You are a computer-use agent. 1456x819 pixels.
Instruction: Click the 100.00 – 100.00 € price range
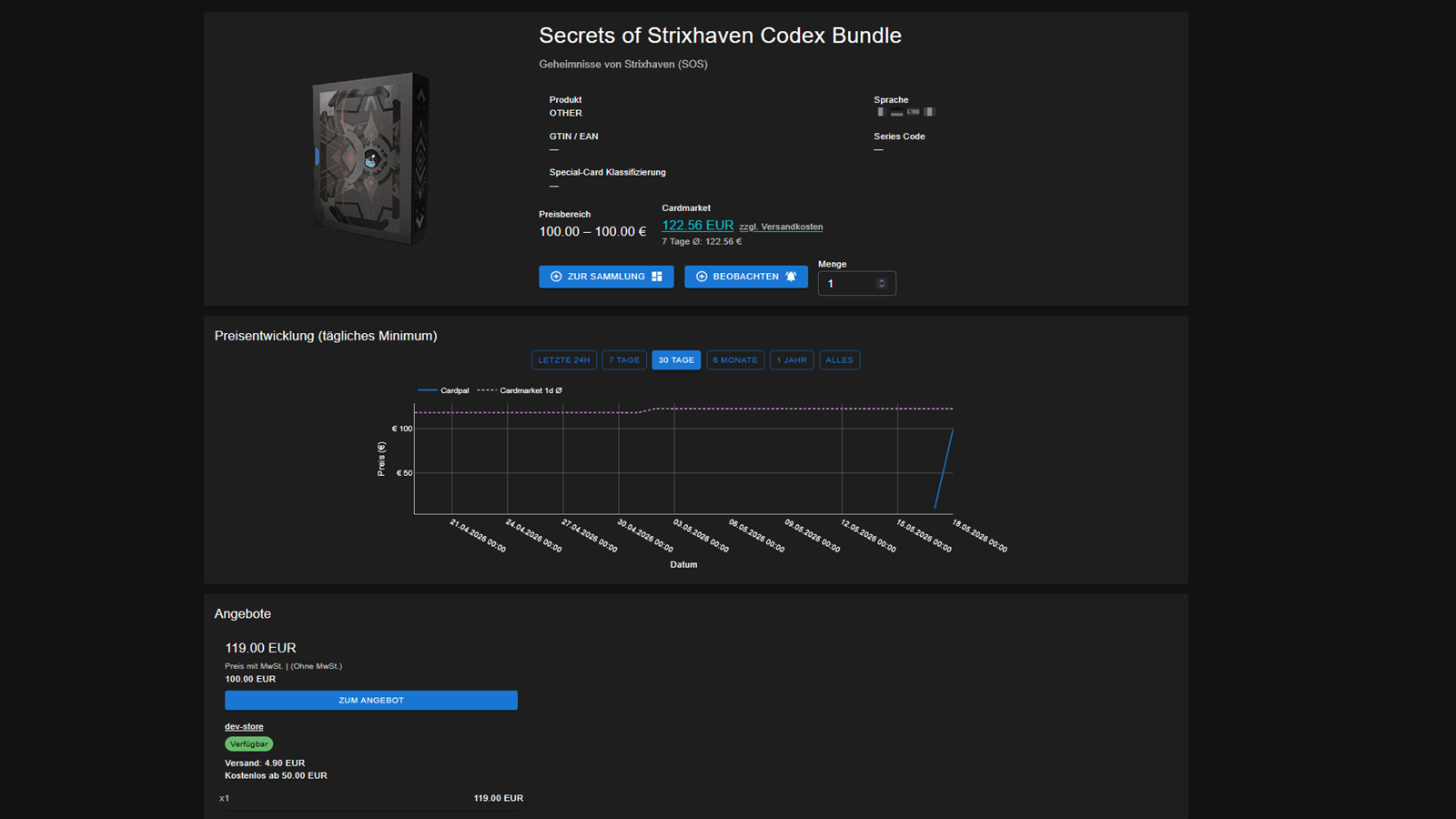click(x=592, y=232)
